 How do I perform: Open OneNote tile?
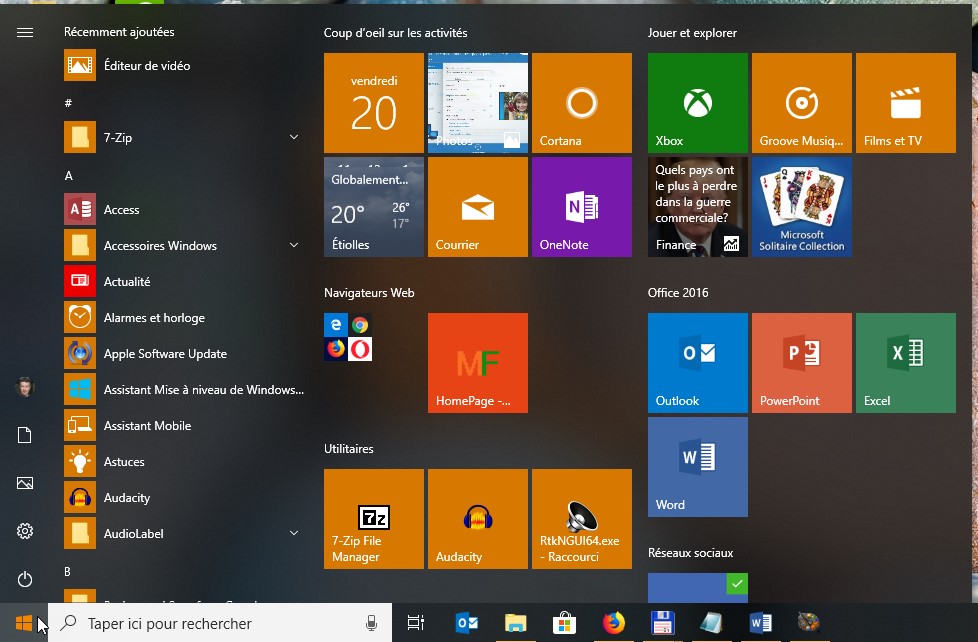pos(581,207)
